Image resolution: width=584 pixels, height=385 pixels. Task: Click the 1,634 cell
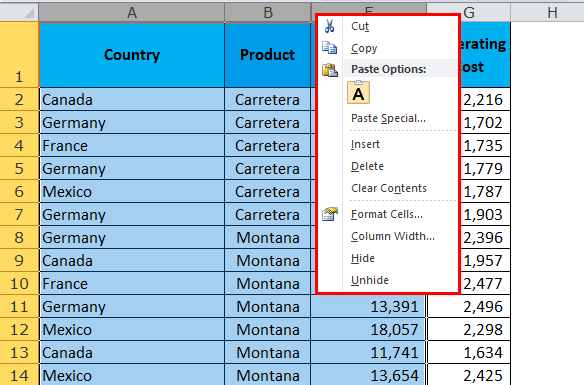click(469, 353)
